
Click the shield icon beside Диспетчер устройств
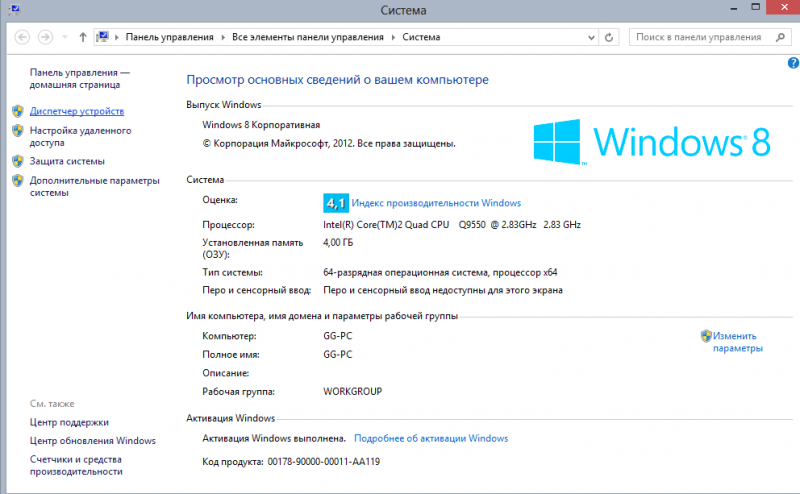(18, 111)
